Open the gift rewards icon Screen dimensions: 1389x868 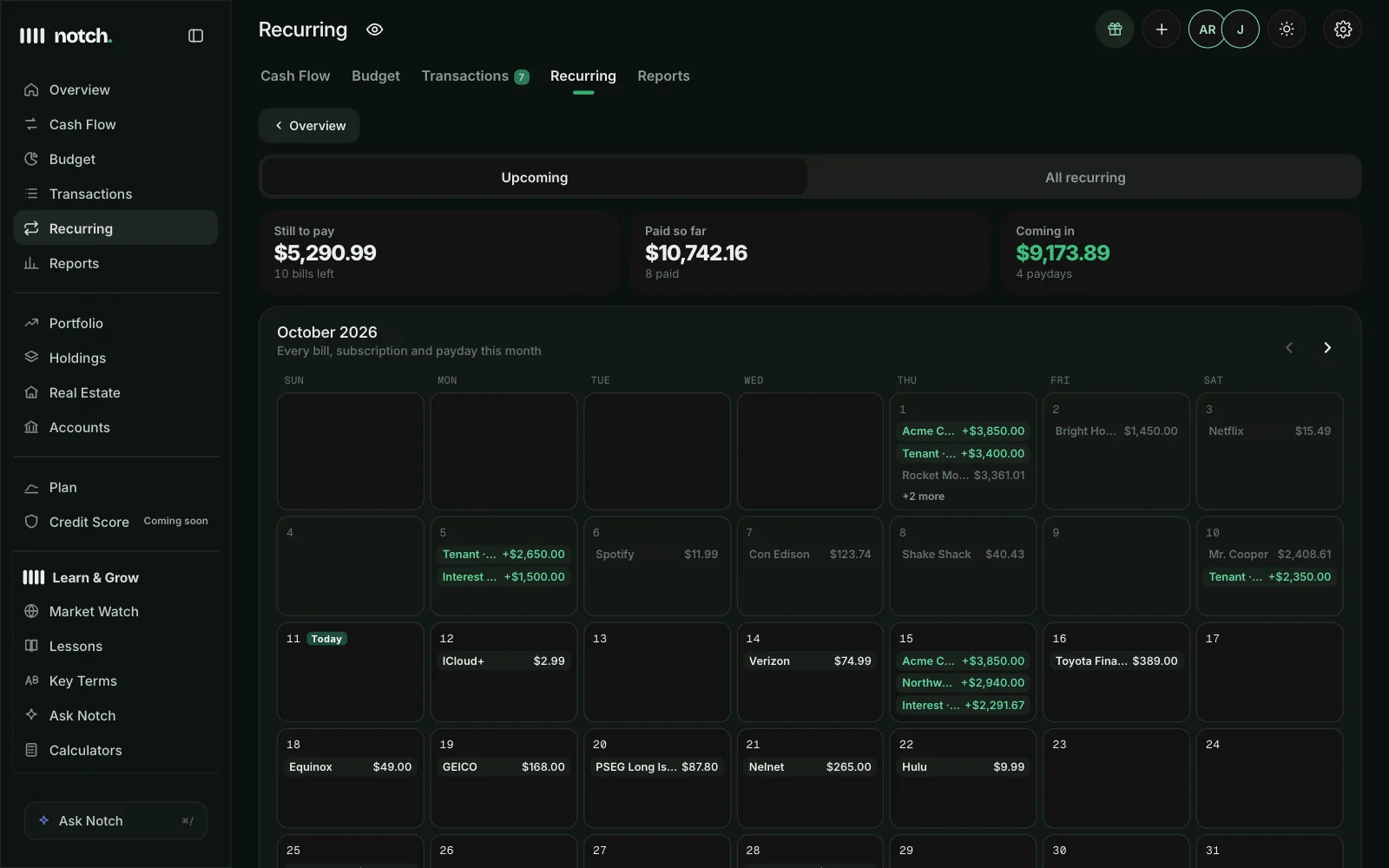[x=1115, y=30]
